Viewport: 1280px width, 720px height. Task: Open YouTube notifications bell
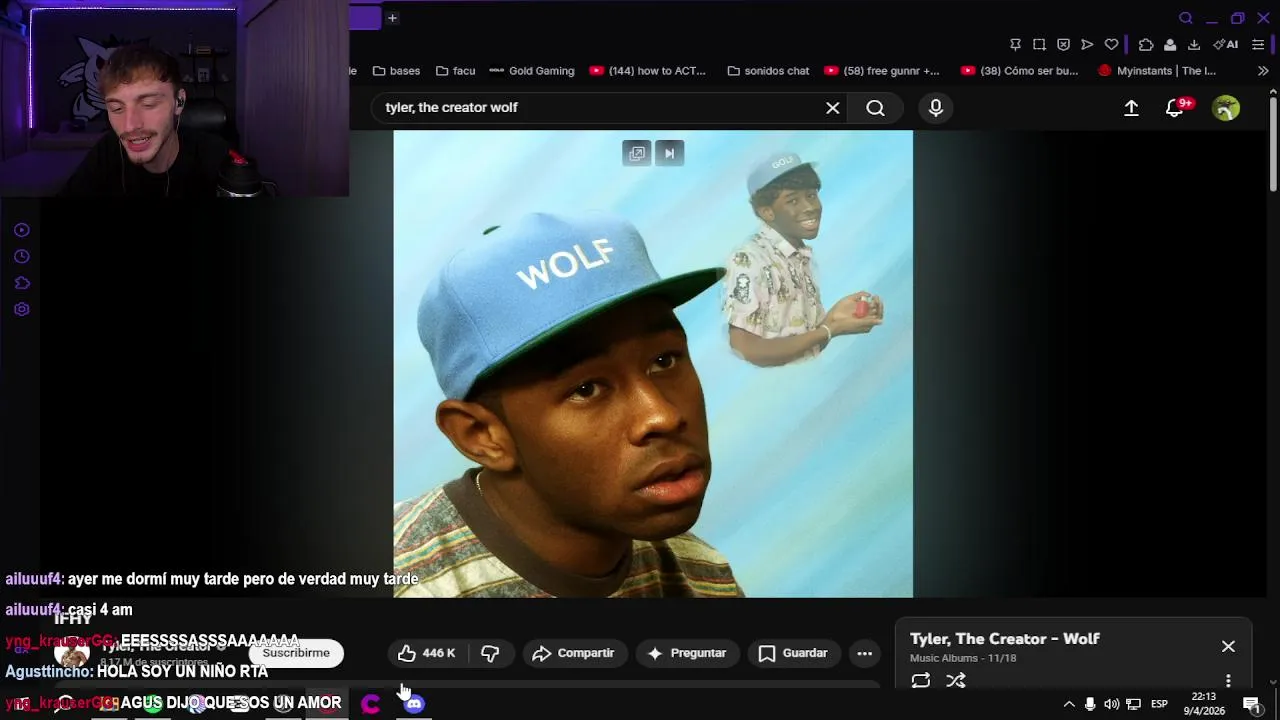coord(1175,108)
